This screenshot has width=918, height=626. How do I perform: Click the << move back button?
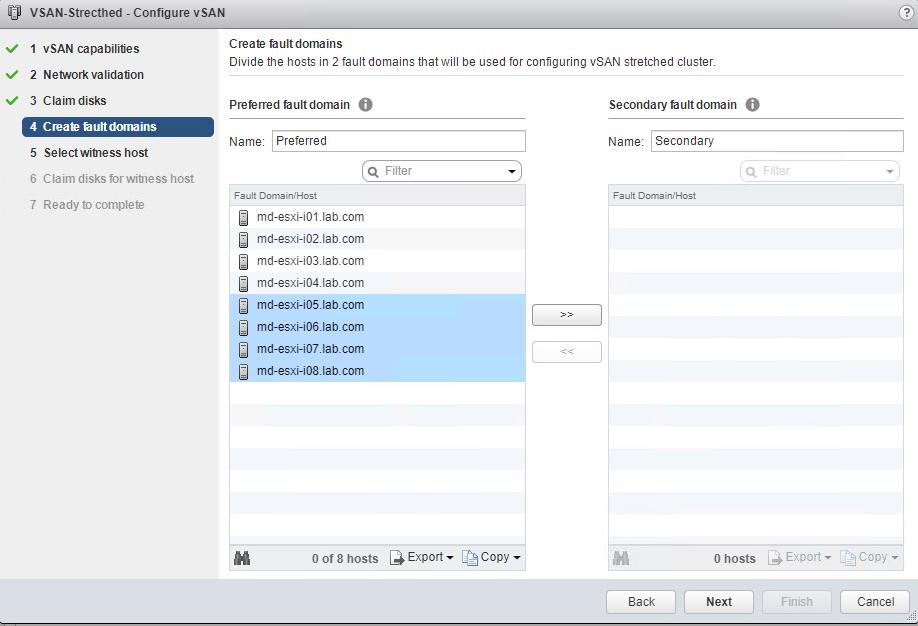[567, 352]
